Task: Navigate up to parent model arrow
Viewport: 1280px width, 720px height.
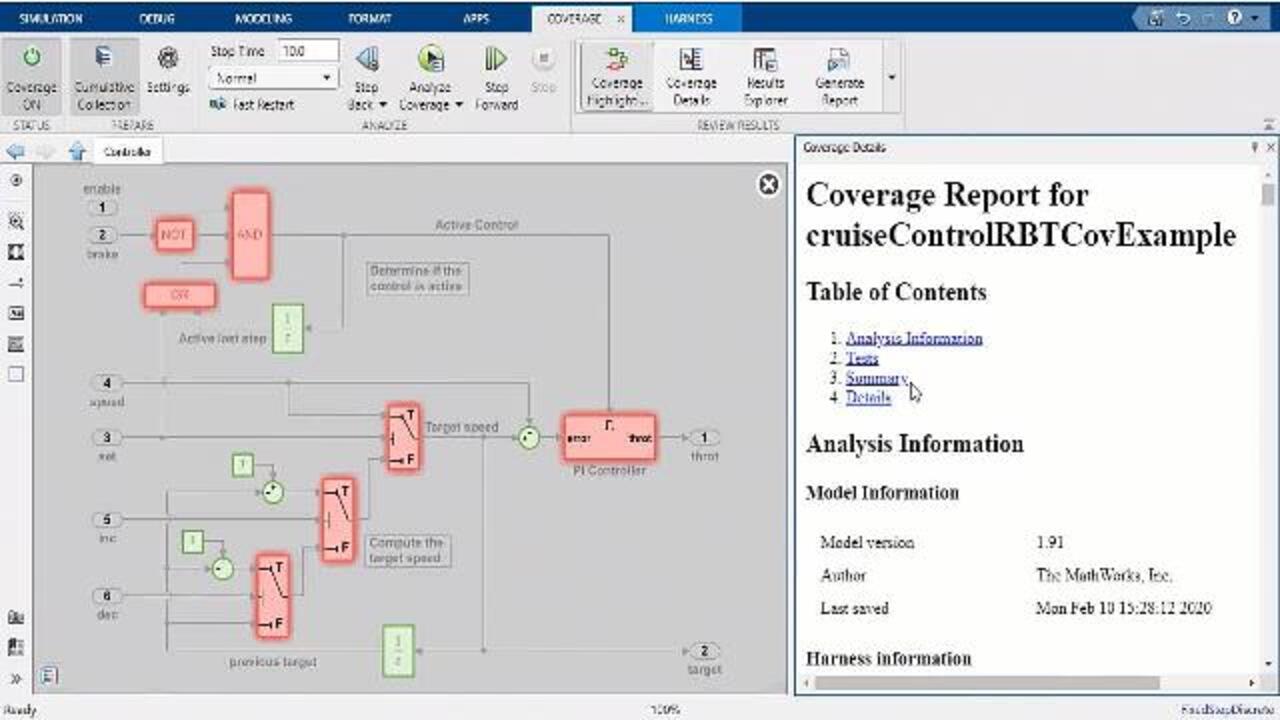Action: click(x=77, y=152)
